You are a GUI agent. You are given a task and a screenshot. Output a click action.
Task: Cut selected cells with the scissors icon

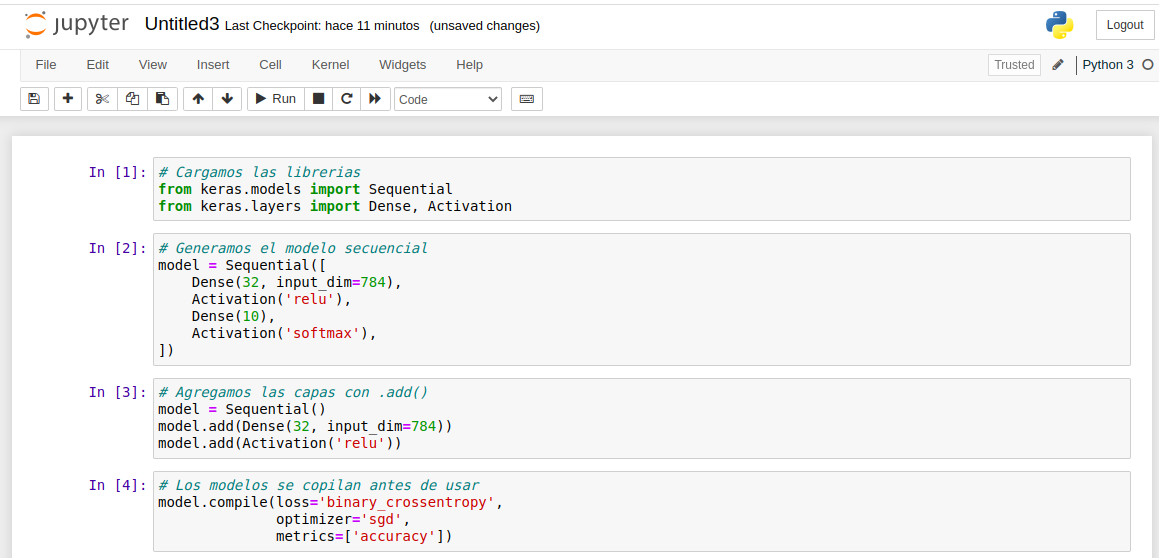tap(102, 99)
